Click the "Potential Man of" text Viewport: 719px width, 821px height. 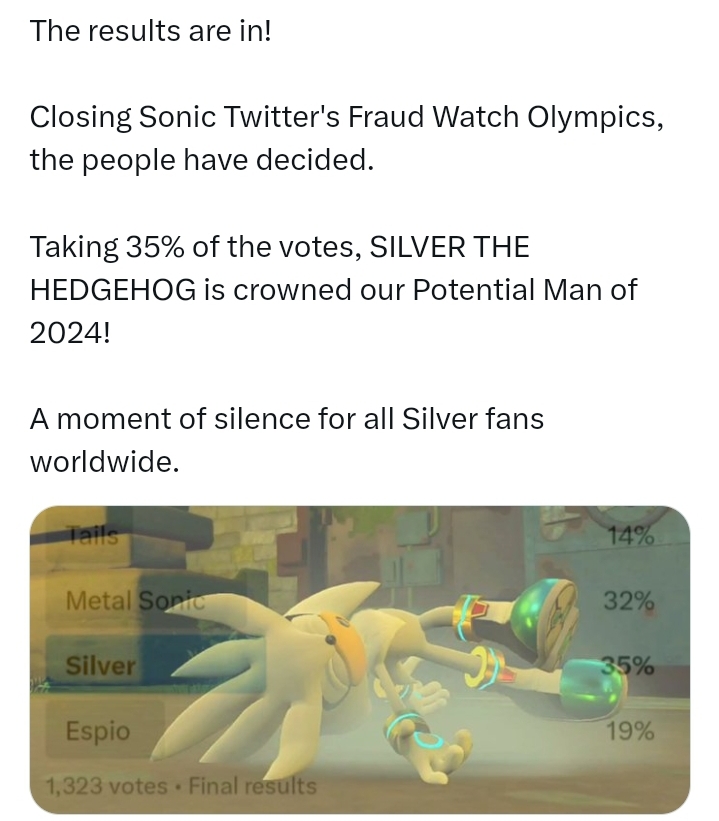pos(525,290)
